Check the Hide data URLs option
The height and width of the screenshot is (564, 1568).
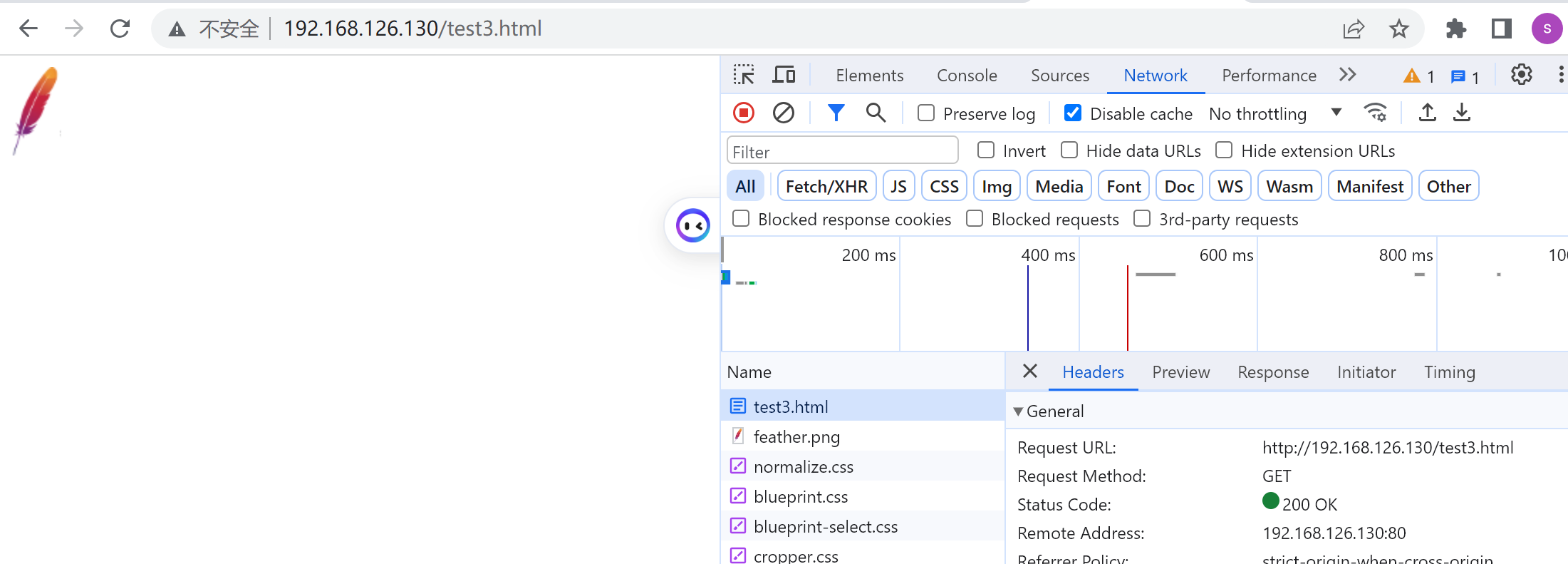(1069, 150)
